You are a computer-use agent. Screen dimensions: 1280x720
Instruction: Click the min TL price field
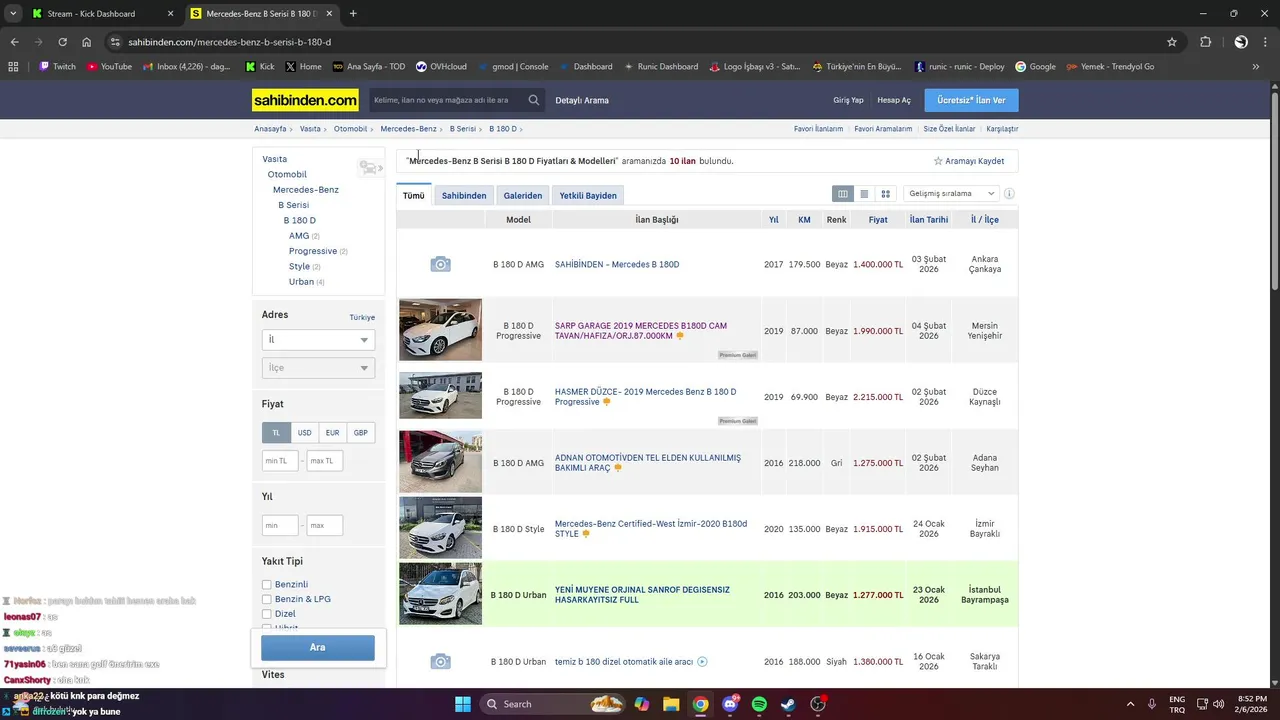[x=280, y=461]
